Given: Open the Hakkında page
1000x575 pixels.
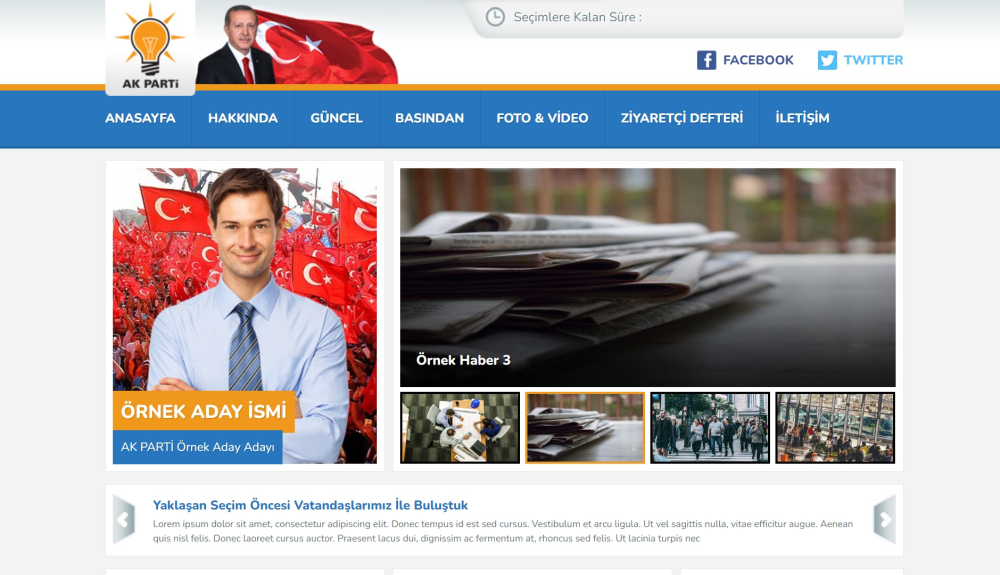Looking at the screenshot, I should tap(243, 118).
